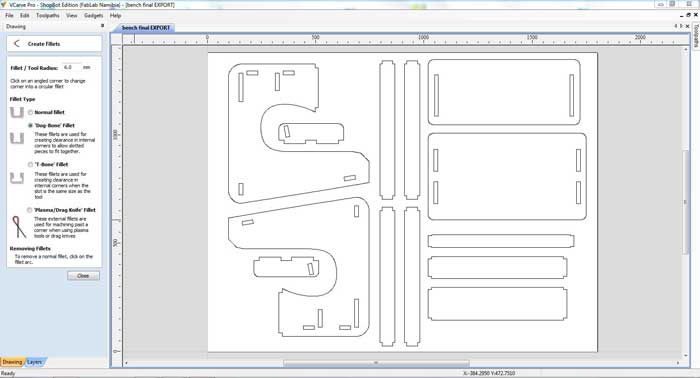Click the scroll-right arrow of horizontal scrollbar

(678, 363)
